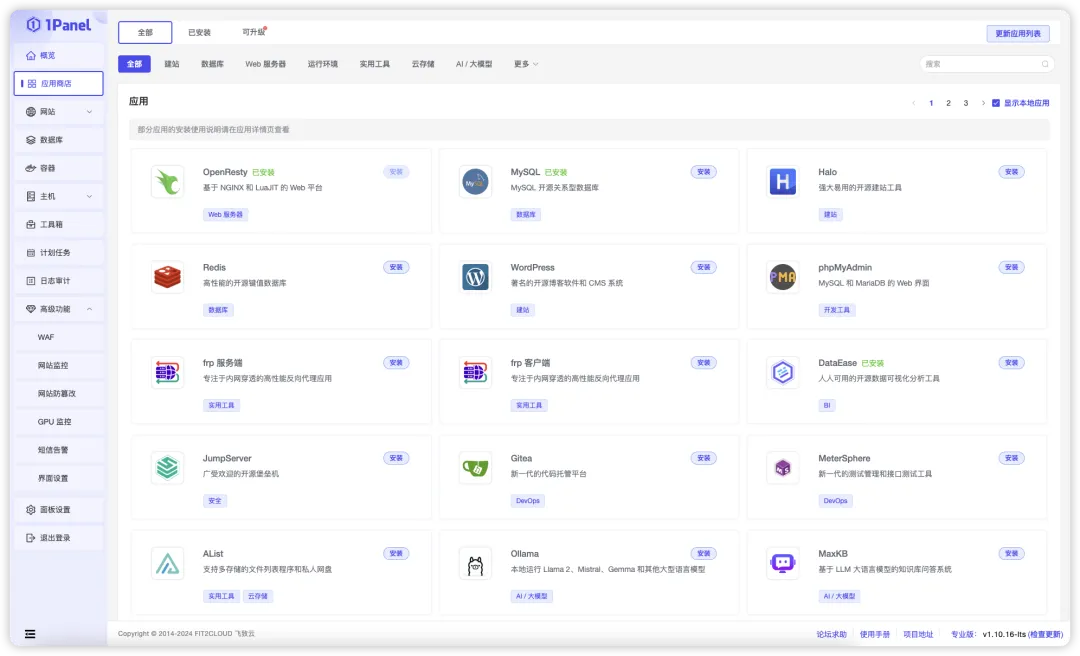Install WordPress with 安装 button

point(703,267)
